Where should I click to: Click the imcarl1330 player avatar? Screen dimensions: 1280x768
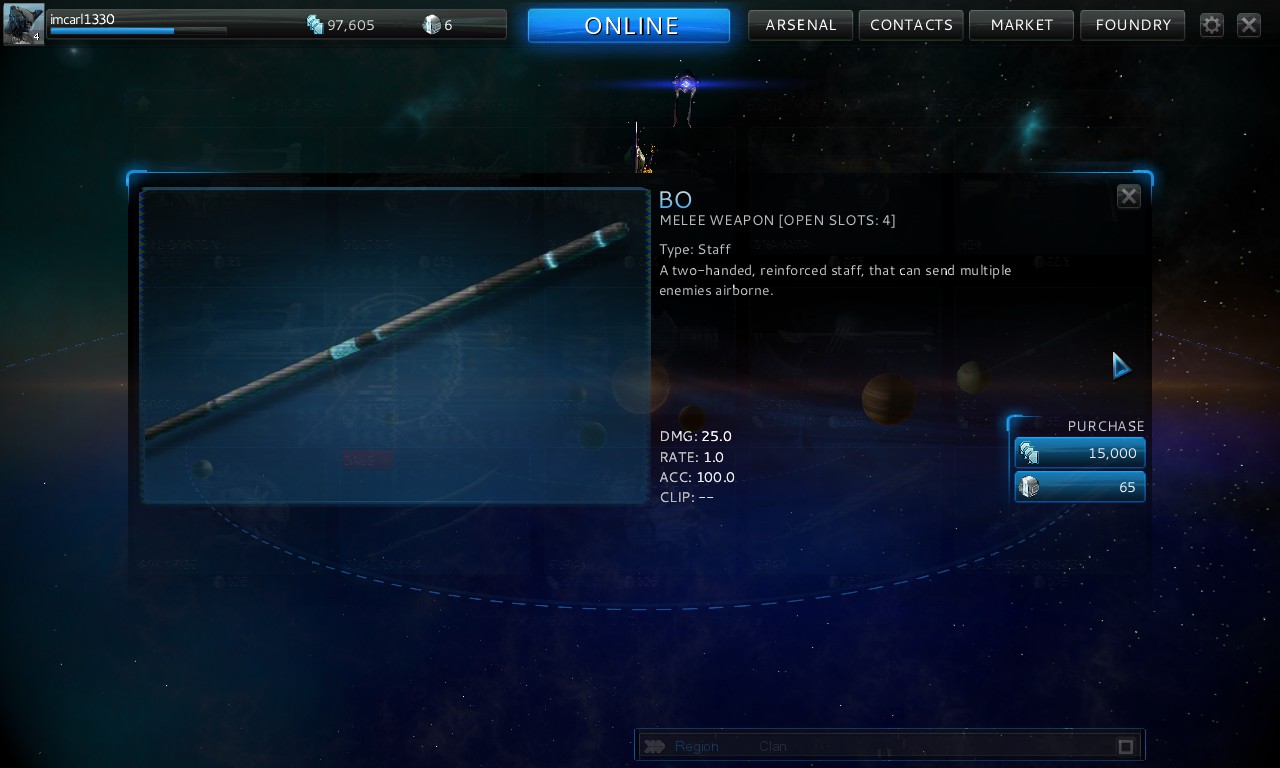(x=23, y=25)
